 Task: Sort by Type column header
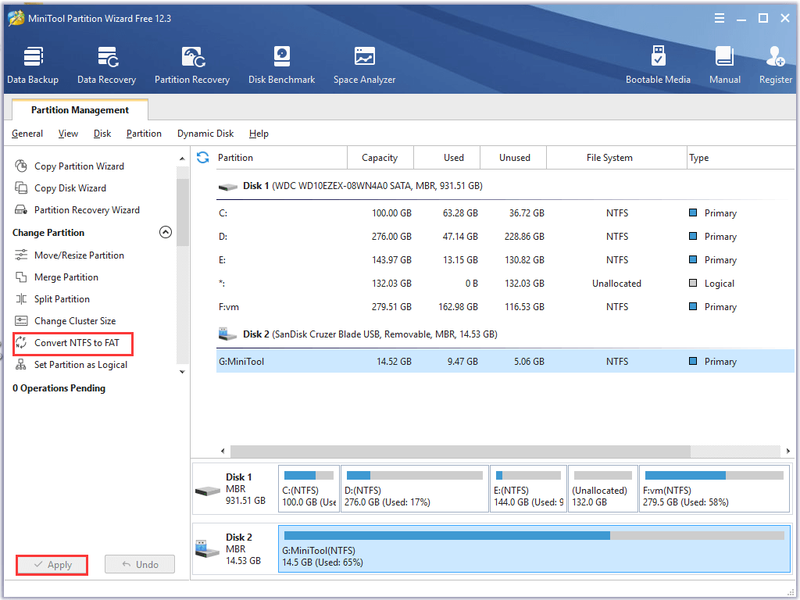(x=741, y=158)
